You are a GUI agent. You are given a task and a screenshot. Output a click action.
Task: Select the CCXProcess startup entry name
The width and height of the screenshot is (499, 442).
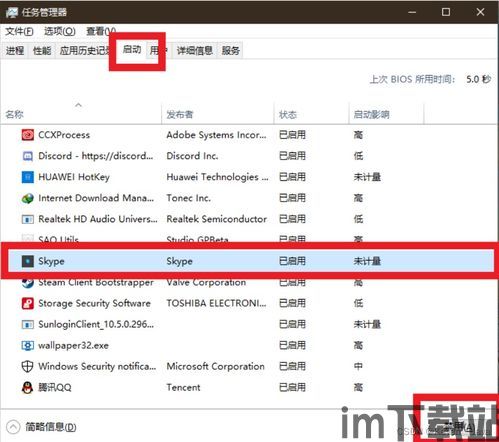(x=64, y=135)
